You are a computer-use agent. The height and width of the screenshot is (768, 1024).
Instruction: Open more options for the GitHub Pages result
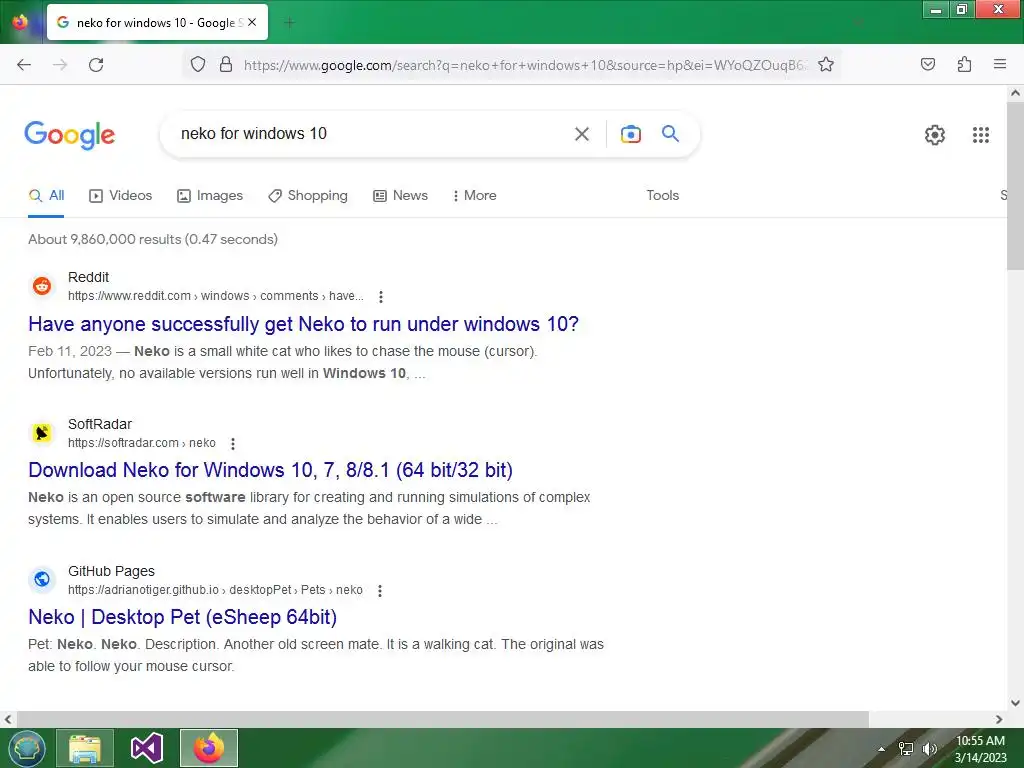click(x=380, y=590)
